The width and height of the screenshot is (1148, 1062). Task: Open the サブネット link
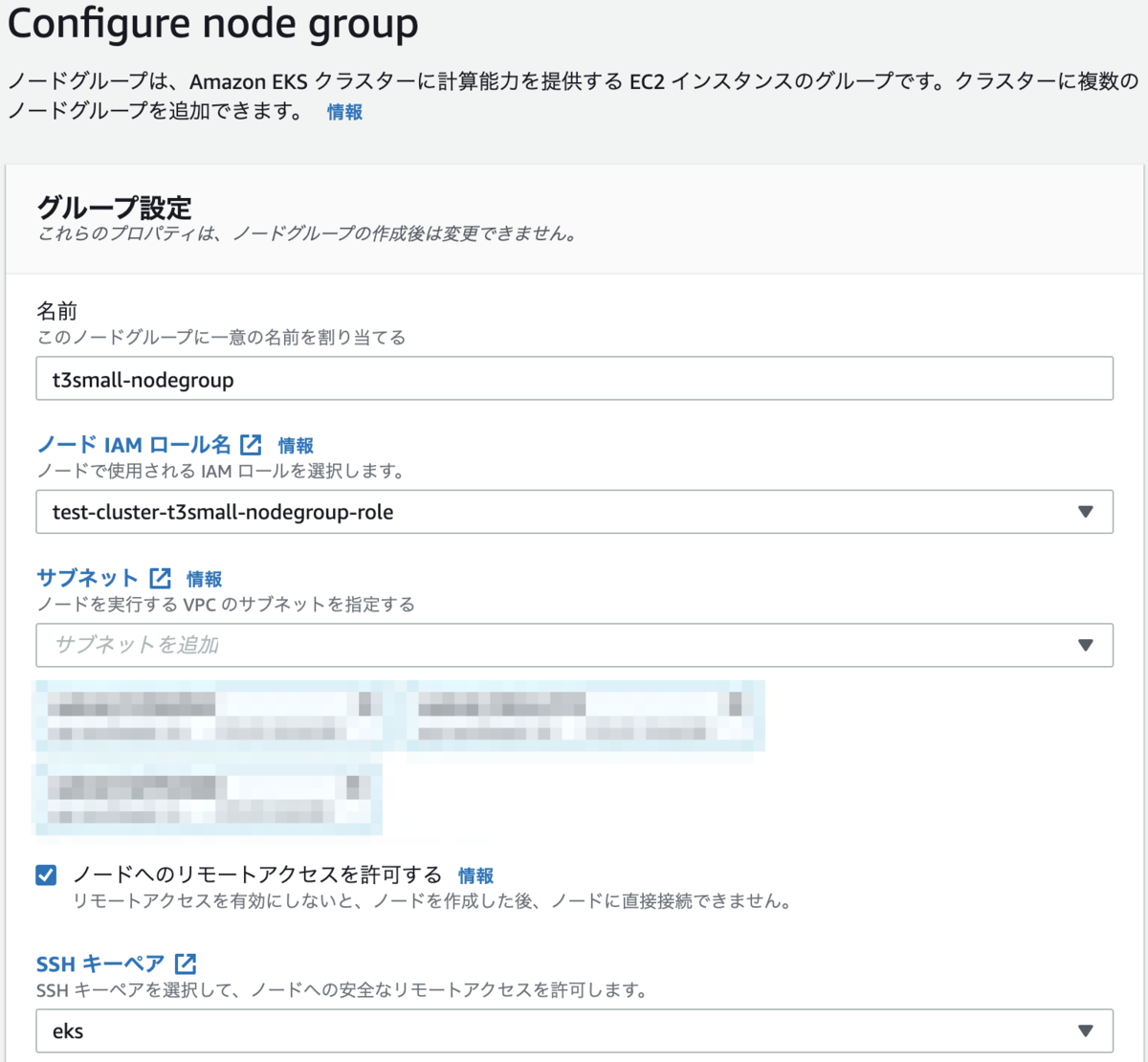pyautogui.click(x=88, y=578)
